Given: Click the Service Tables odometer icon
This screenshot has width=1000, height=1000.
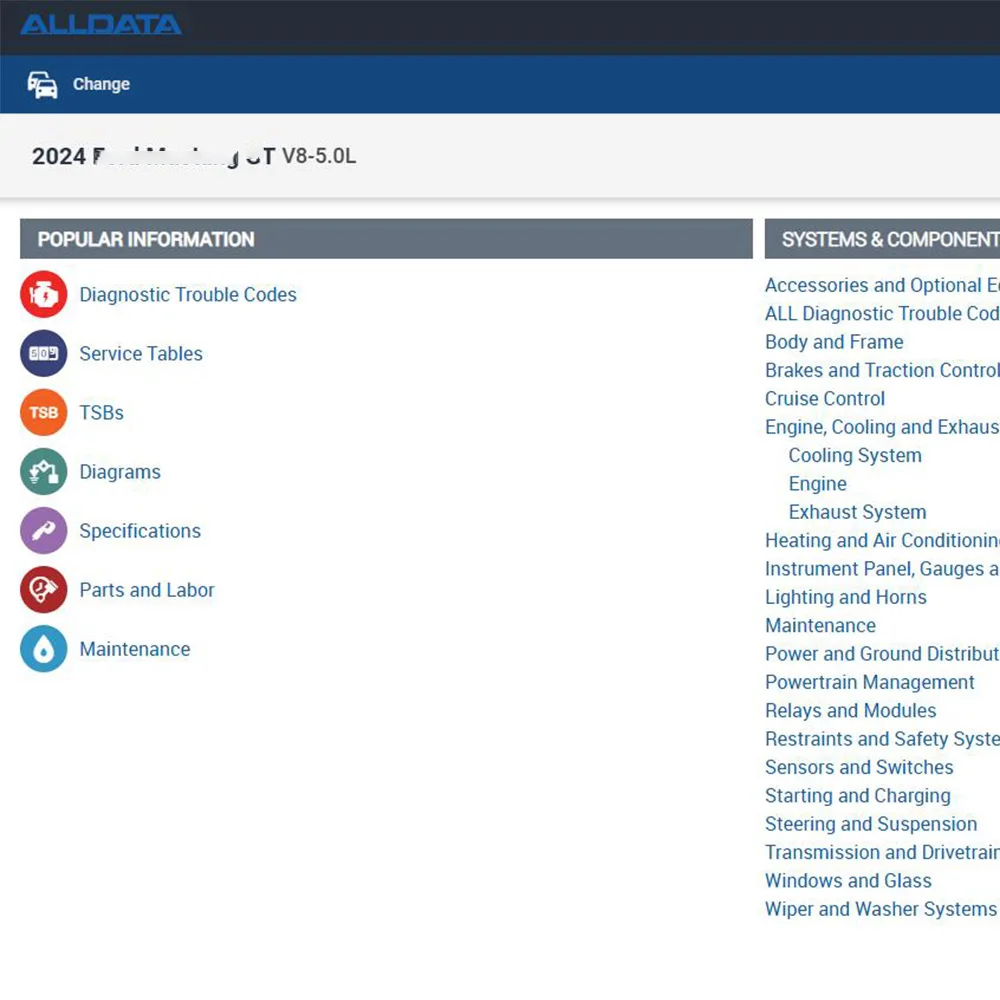Looking at the screenshot, I should click(43, 353).
